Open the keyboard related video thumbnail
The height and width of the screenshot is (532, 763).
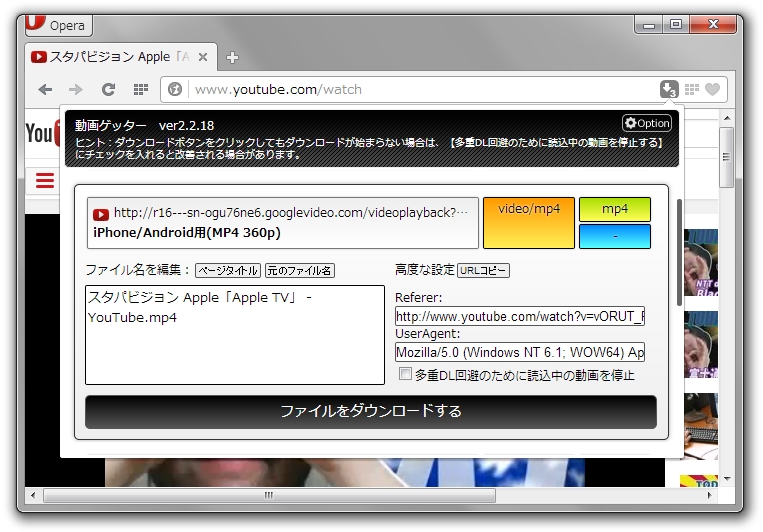[x=701, y=426]
